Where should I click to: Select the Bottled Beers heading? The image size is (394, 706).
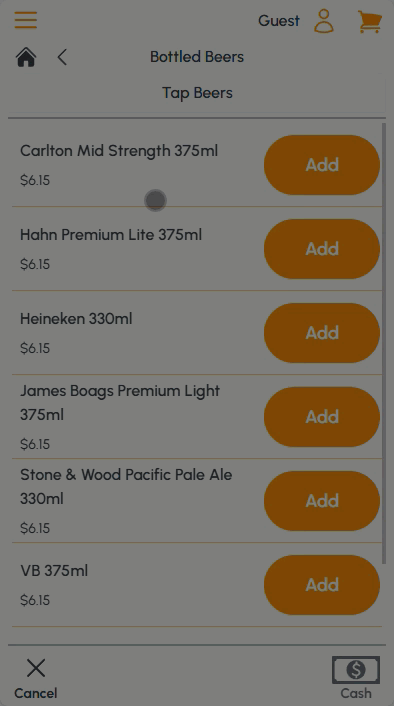[x=197, y=57]
